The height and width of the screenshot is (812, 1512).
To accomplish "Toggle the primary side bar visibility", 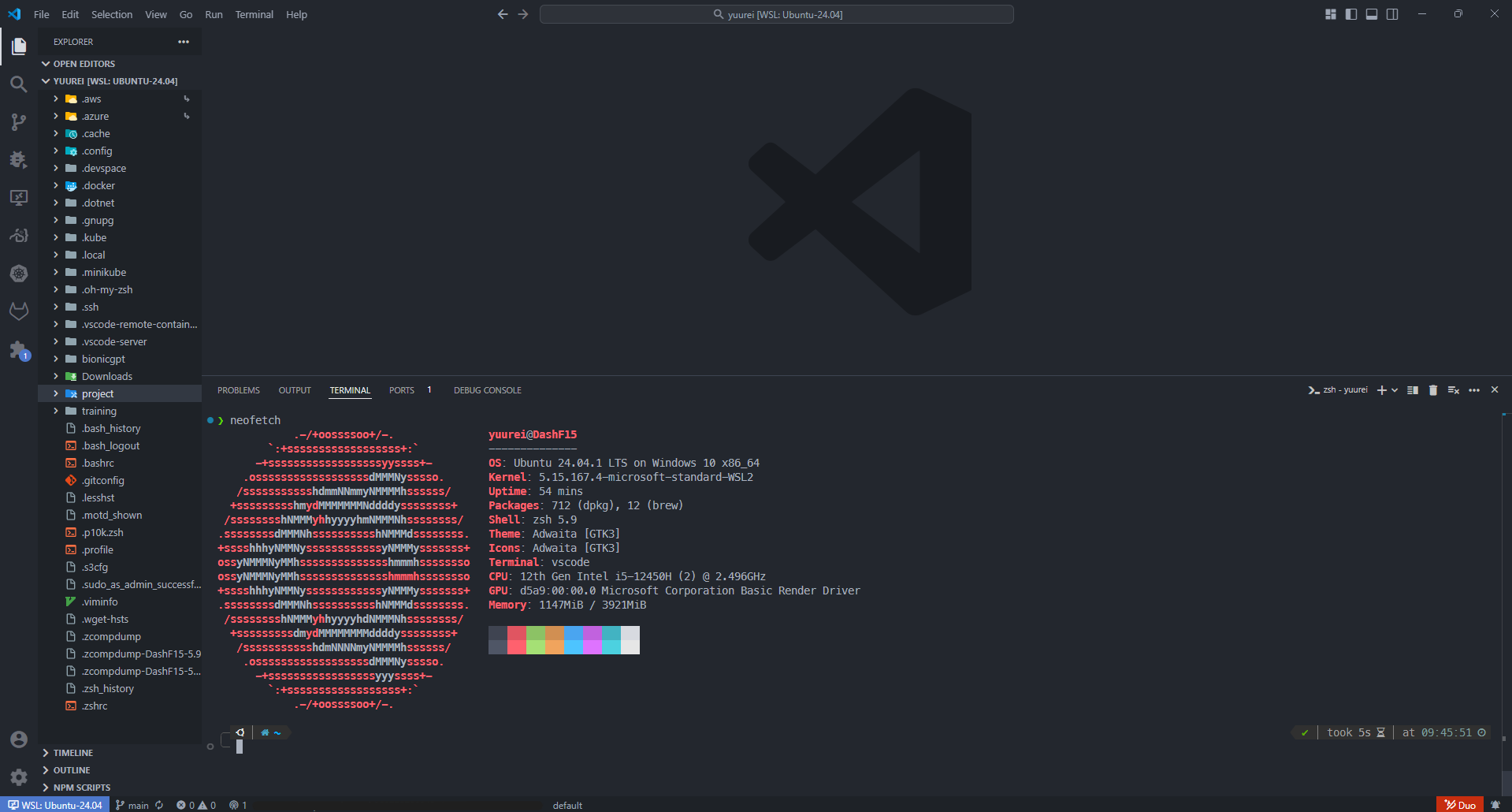I will (x=1351, y=14).
